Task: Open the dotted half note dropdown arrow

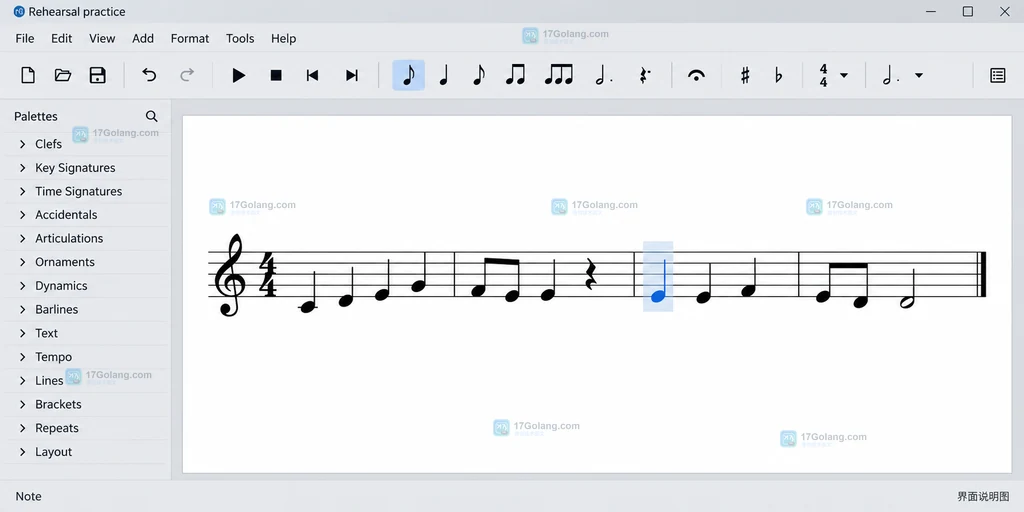Action: 919,75
